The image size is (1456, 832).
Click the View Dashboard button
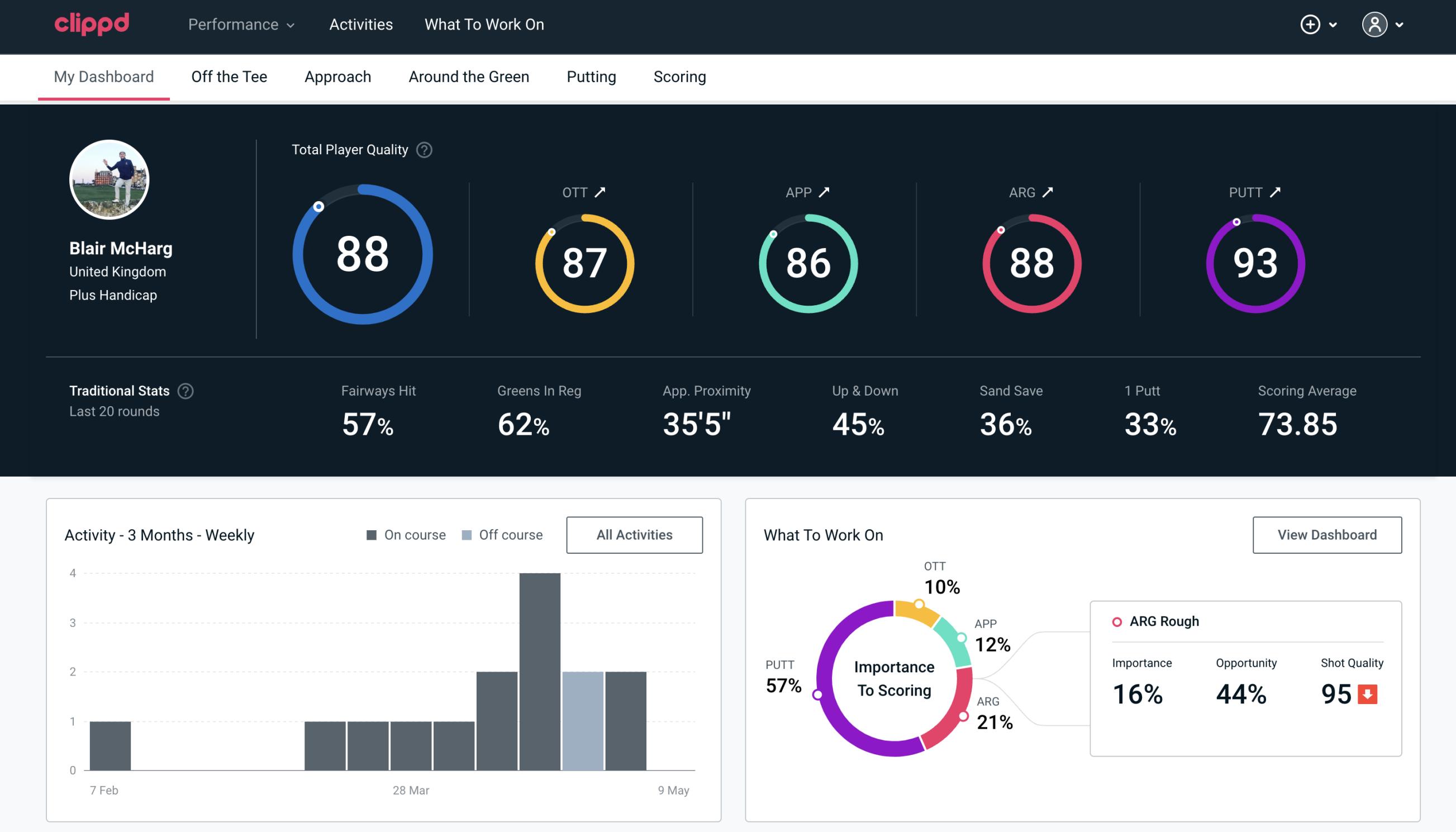pos(1327,534)
